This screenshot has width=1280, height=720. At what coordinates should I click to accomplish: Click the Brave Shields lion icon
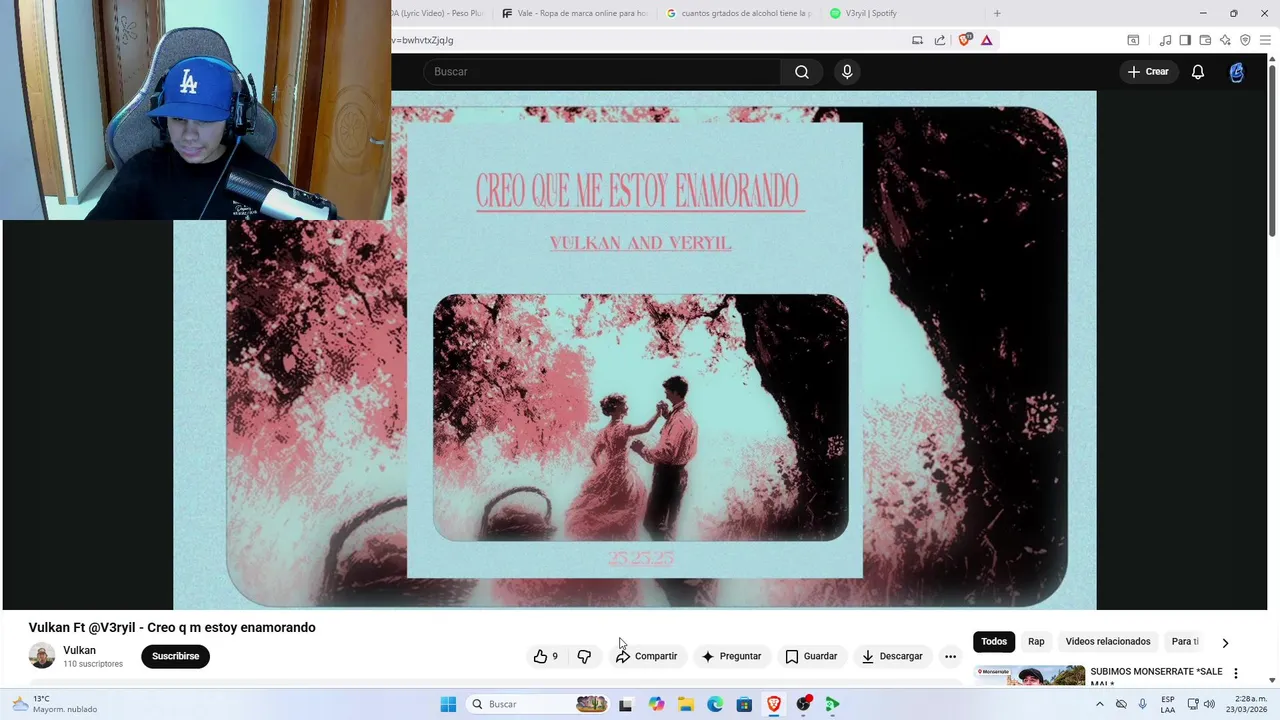tap(965, 40)
